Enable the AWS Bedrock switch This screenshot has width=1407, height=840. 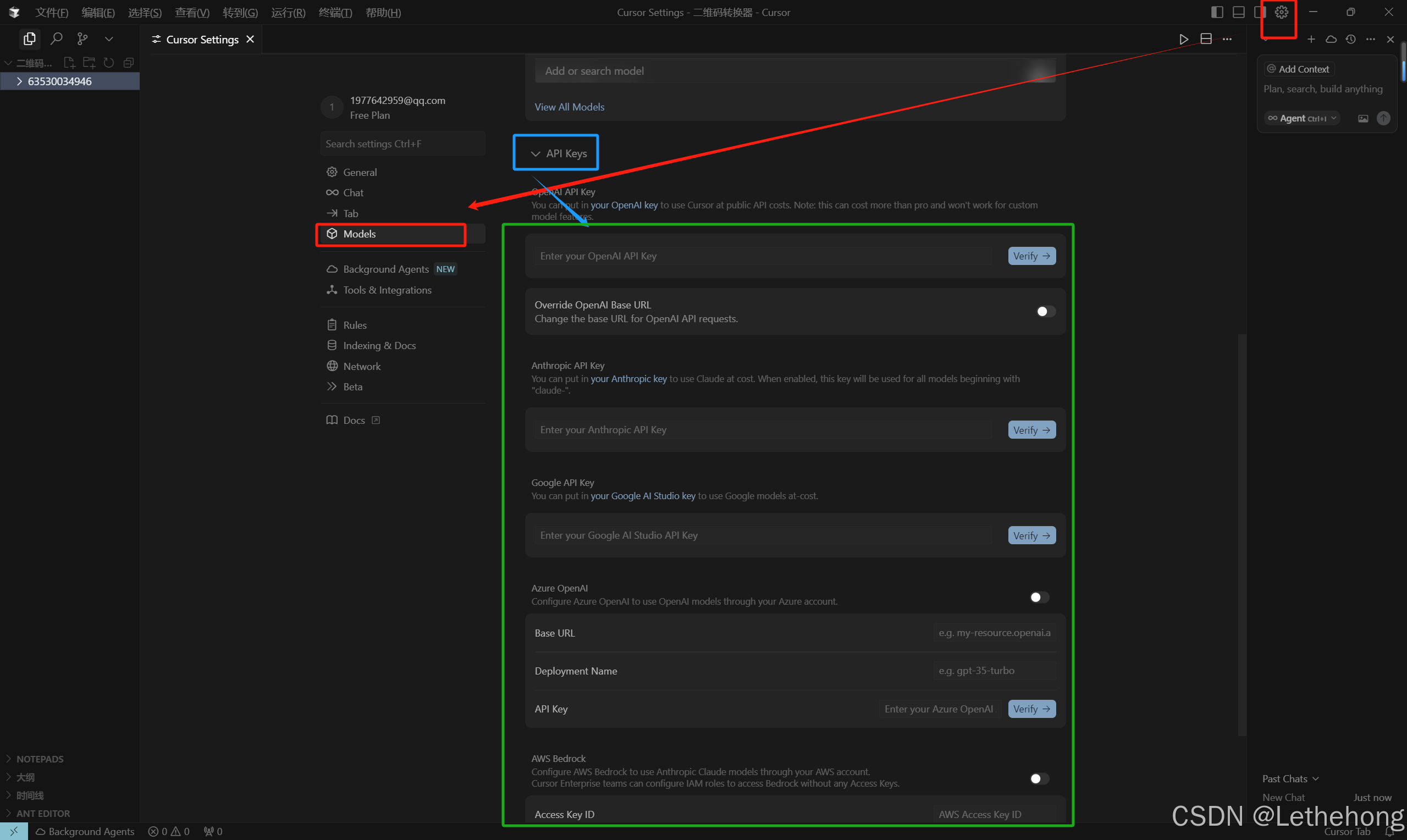pos(1039,779)
